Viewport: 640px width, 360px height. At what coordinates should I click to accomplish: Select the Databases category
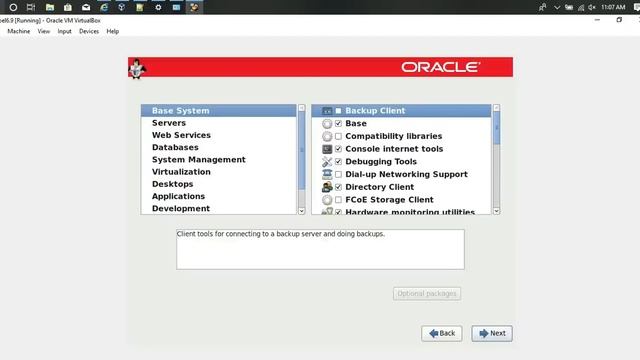point(219,147)
